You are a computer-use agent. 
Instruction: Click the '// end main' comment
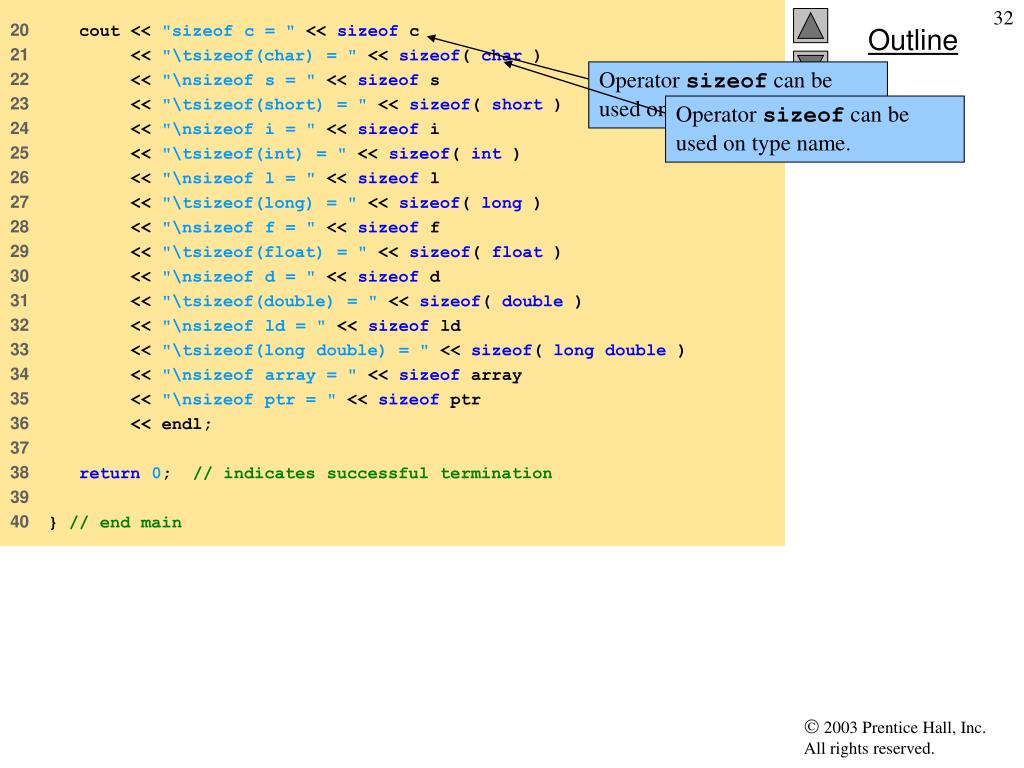point(125,522)
